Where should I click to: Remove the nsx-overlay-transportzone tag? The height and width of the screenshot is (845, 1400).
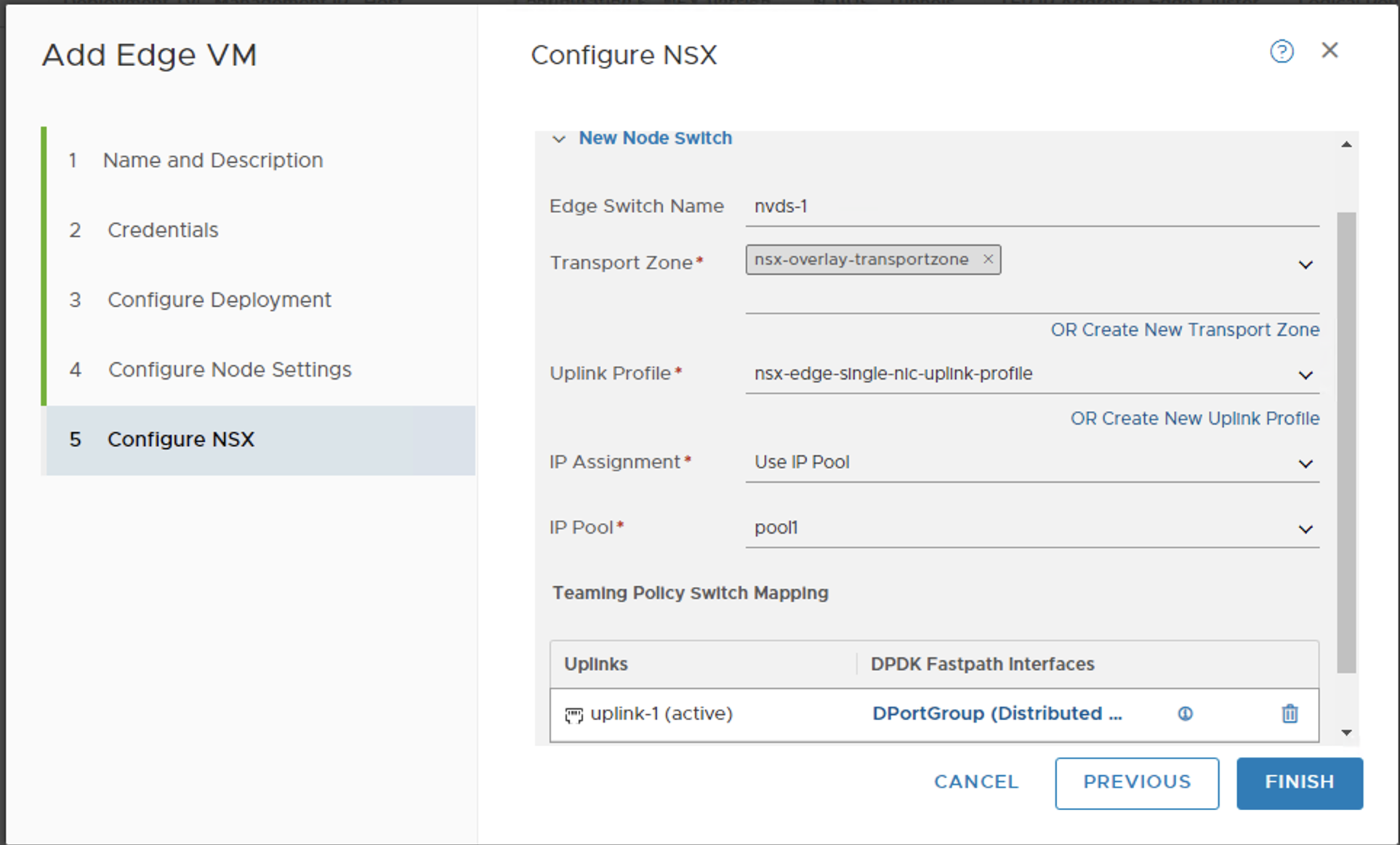(989, 260)
